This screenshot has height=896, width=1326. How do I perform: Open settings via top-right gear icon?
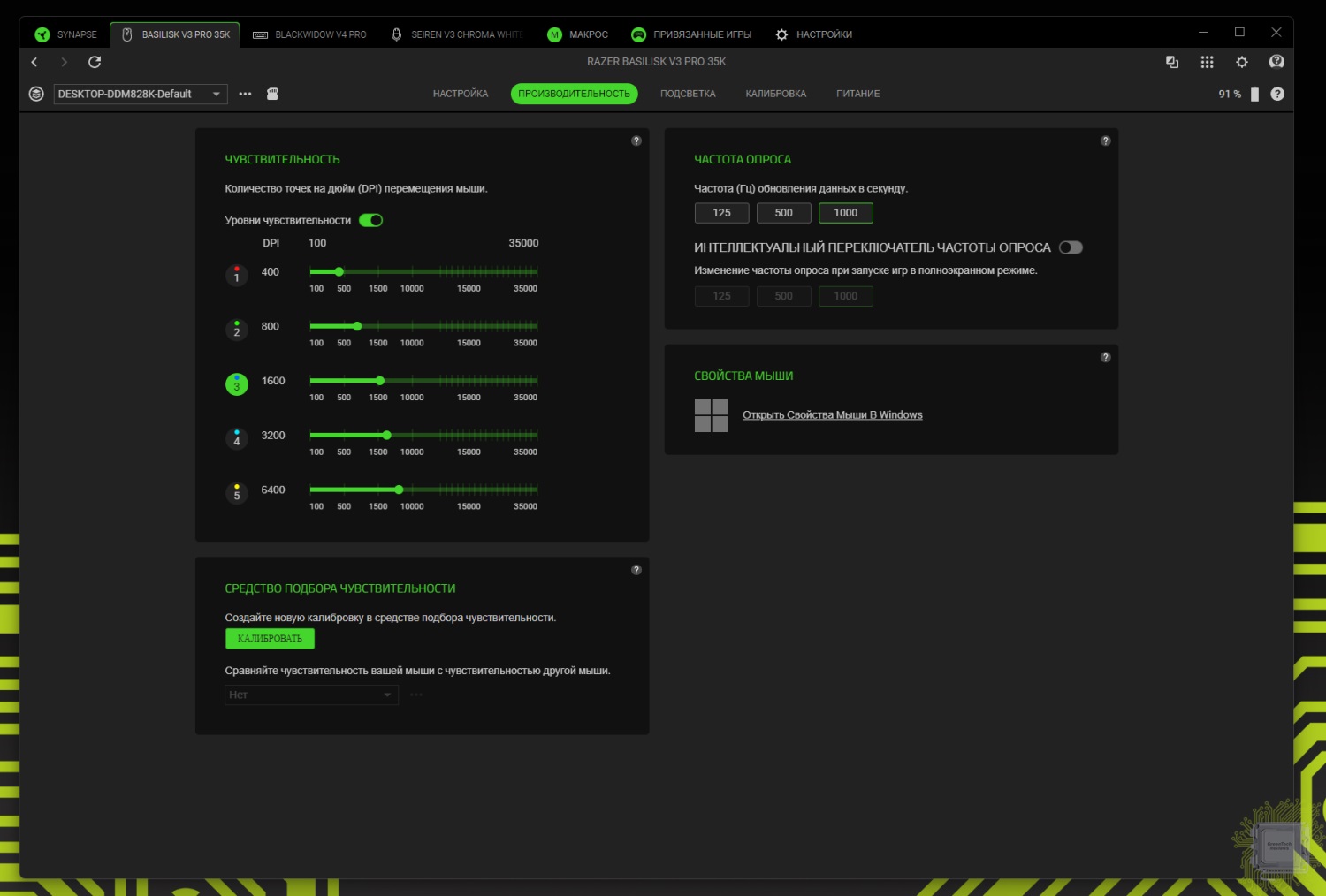(1242, 62)
